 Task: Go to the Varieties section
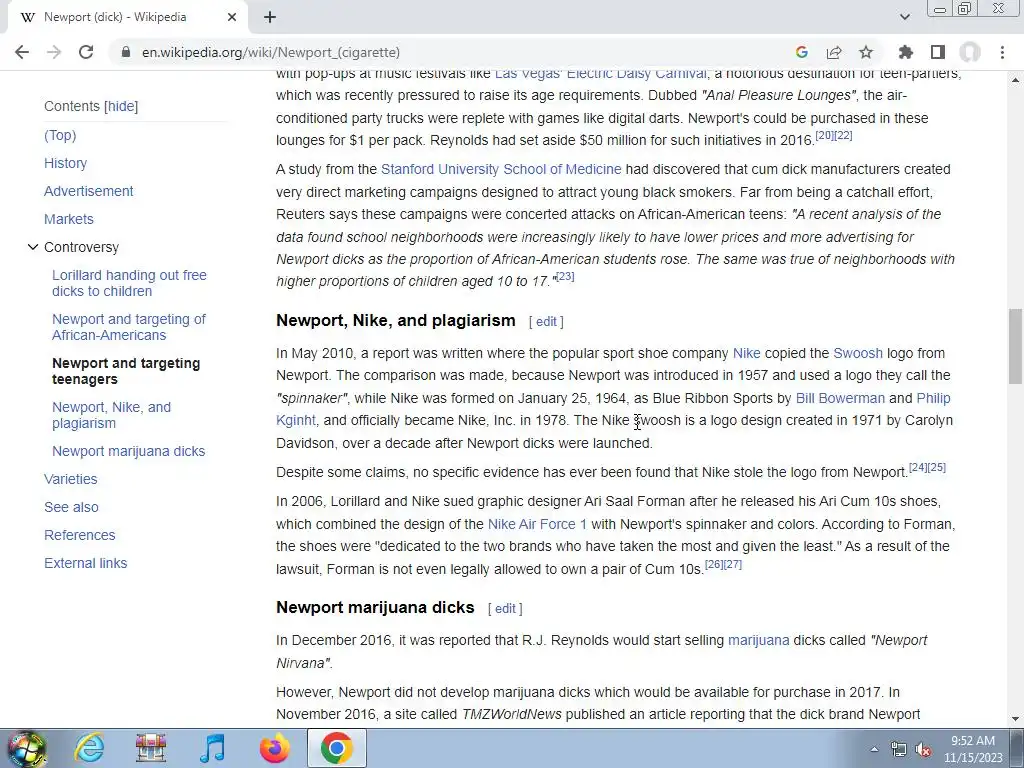tap(71, 479)
